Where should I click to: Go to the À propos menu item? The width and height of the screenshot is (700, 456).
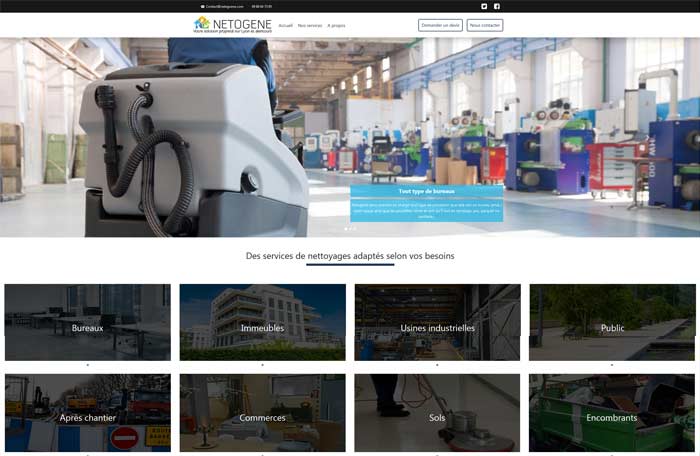pyautogui.click(x=336, y=25)
